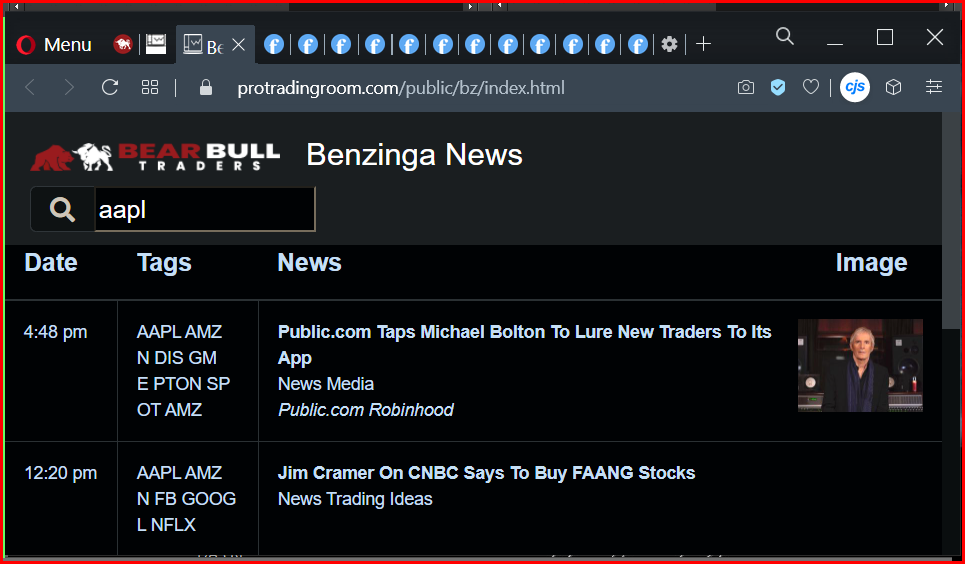The image size is (965, 564).
Task: Open the cjs extension icon
Action: click(x=855, y=87)
